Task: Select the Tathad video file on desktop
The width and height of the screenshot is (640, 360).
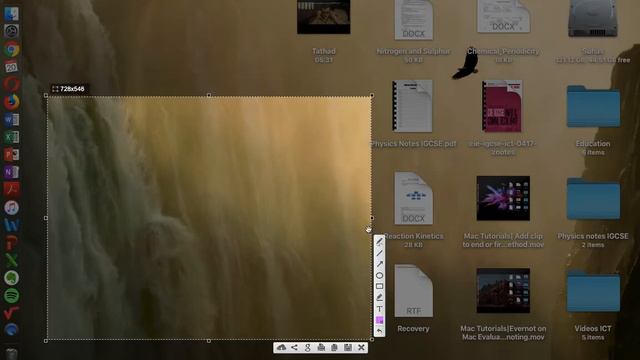Action: pos(324,17)
